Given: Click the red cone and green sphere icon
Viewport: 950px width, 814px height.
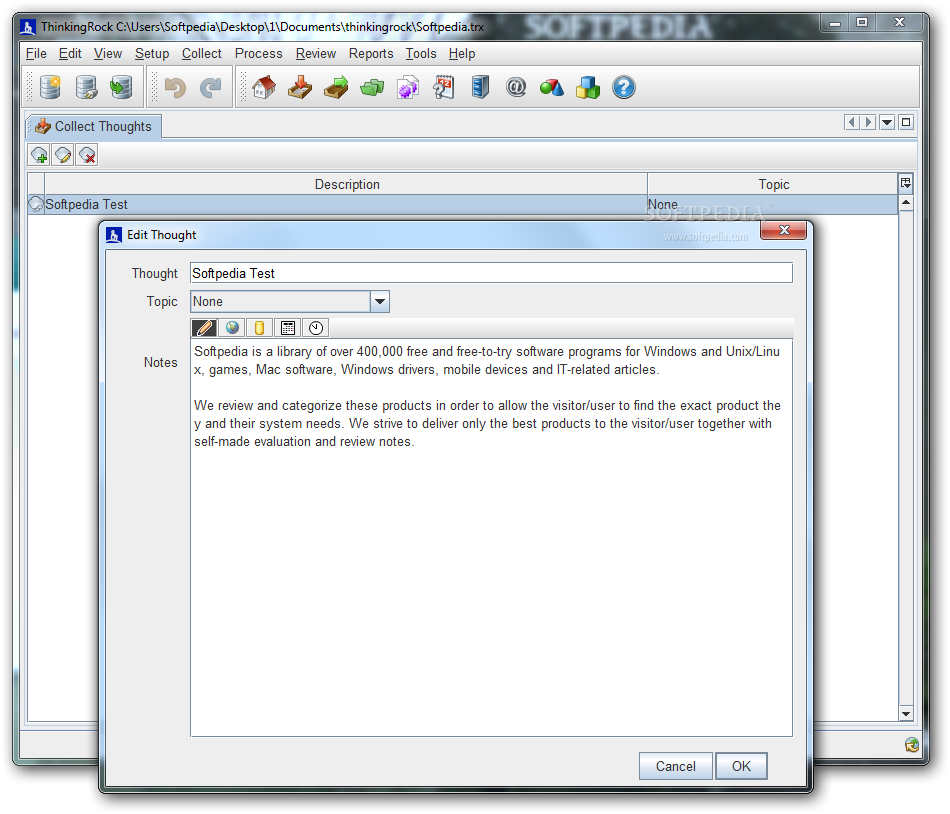Looking at the screenshot, I should click(x=551, y=88).
